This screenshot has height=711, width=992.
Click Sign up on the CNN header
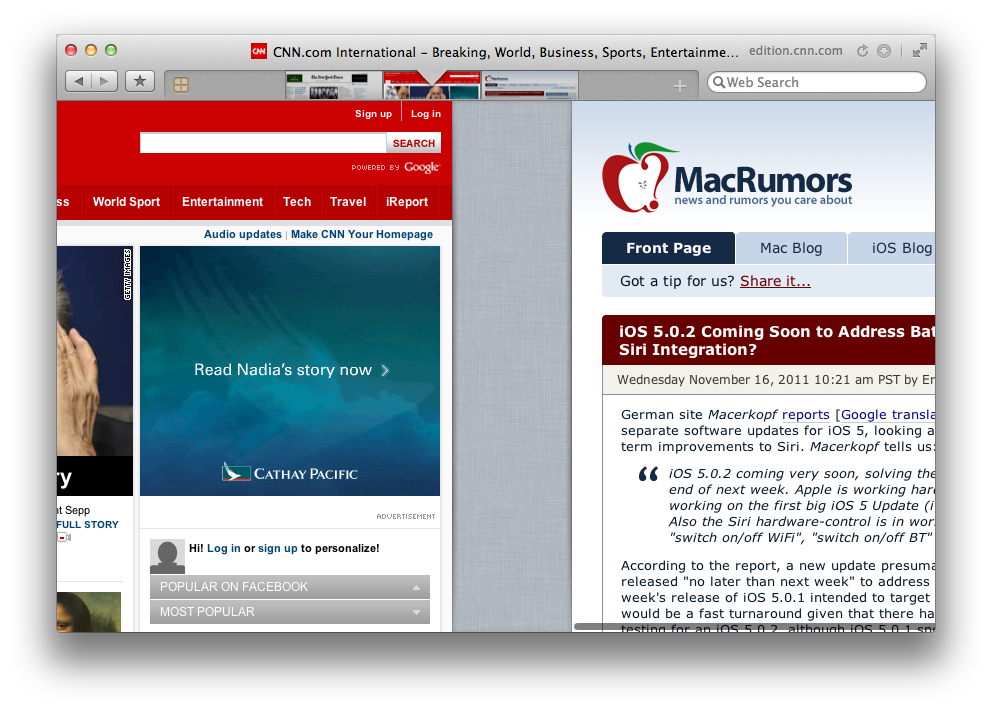pos(373,114)
